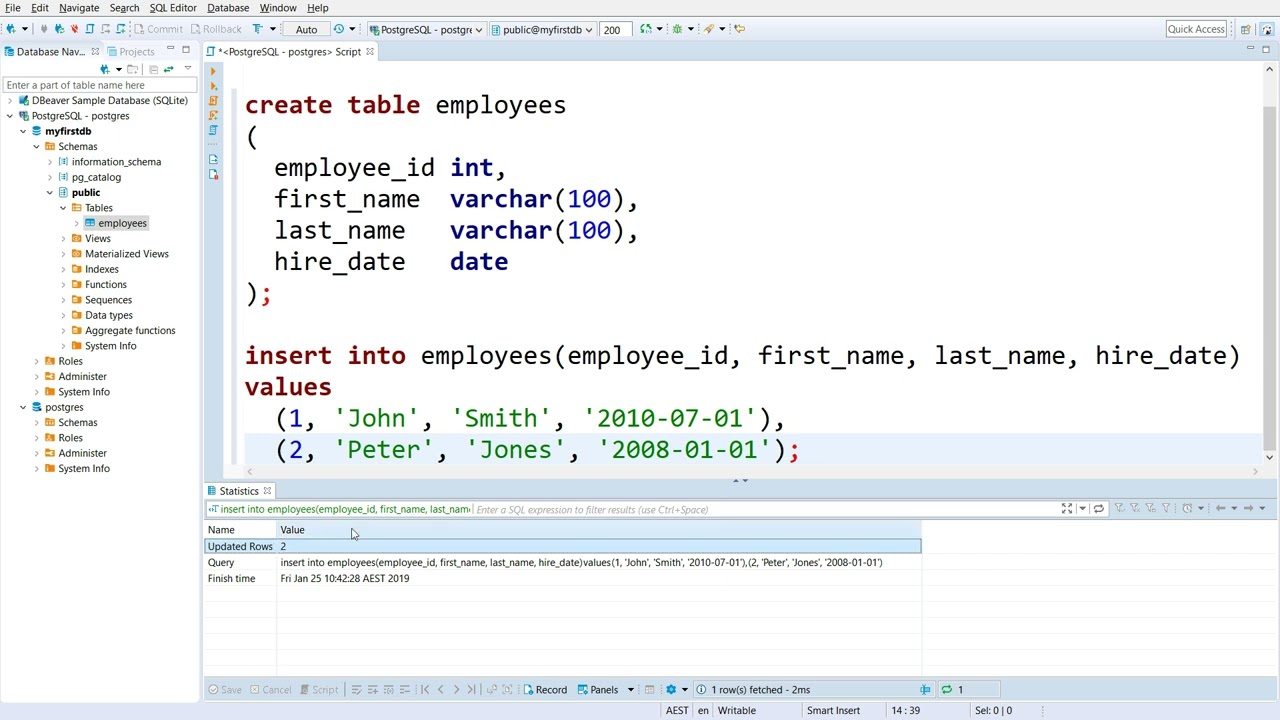Click Cancel button in results toolbar

tap(270, 690)
